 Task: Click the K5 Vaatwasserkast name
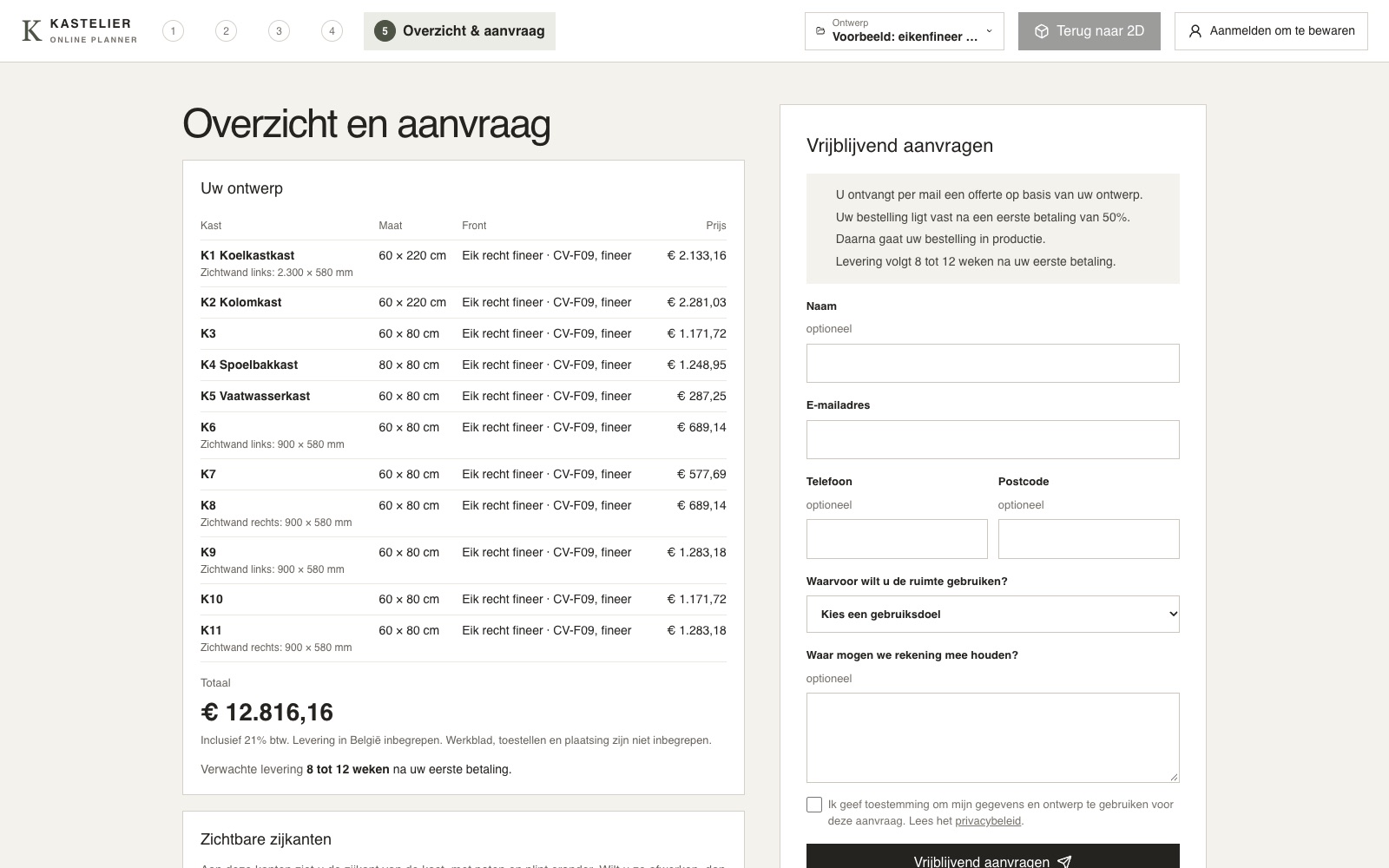[255, 396]
